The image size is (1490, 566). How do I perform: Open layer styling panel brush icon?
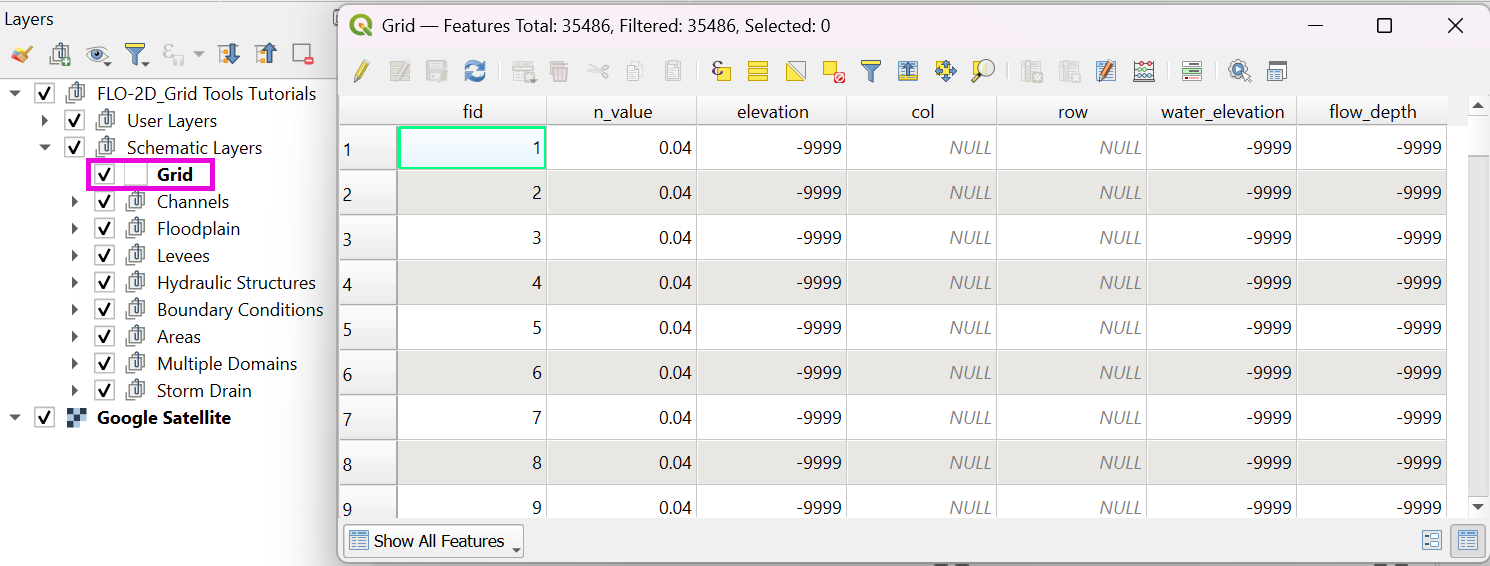click(21, 54)
